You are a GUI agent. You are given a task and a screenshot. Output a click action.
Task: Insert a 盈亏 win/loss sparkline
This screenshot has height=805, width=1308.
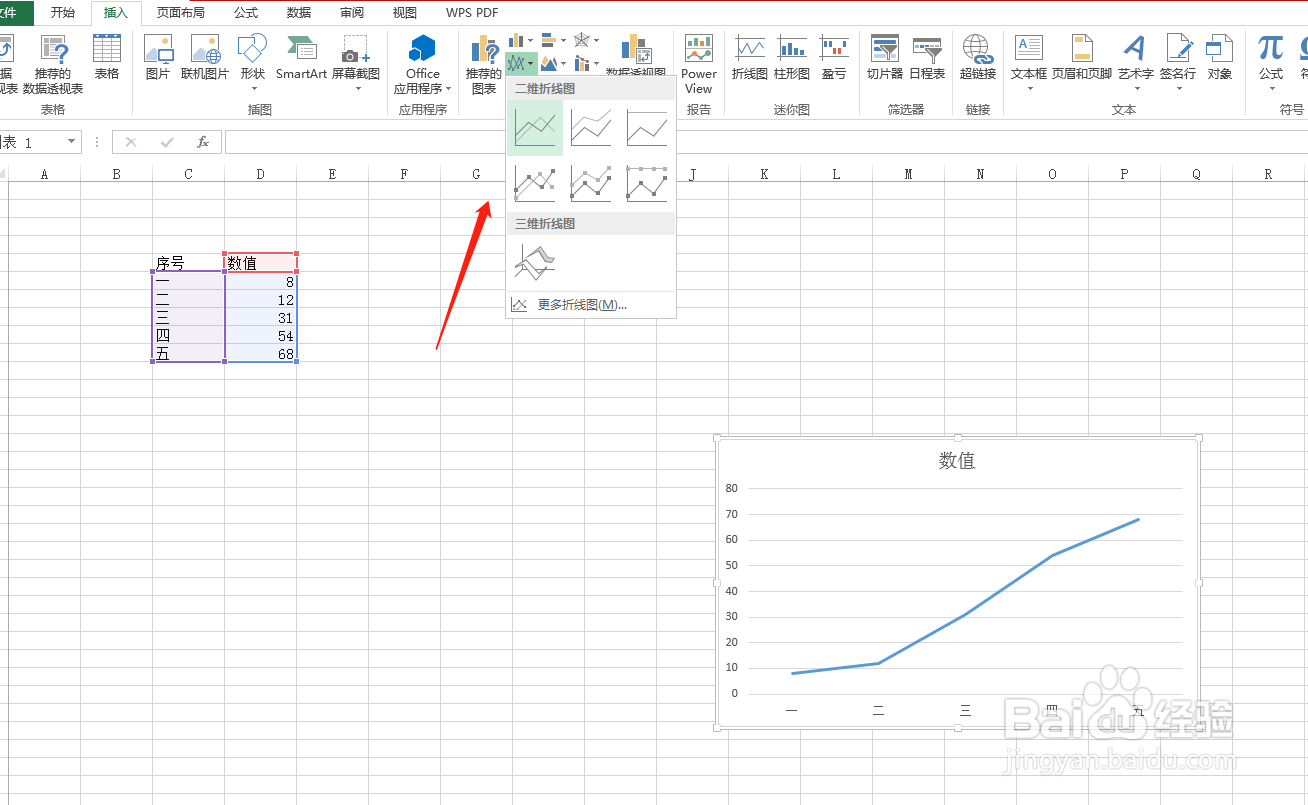[834, 57]
